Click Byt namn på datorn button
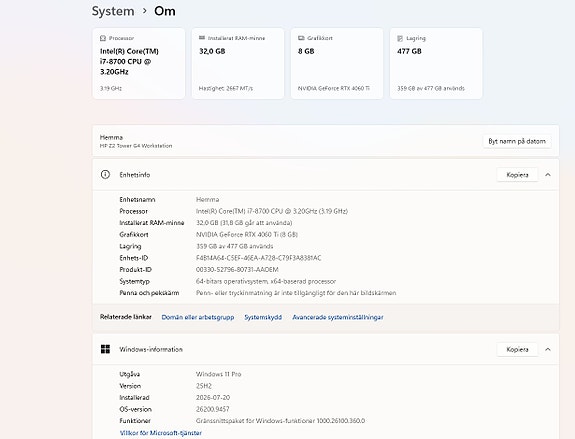 tap(517, 141)
